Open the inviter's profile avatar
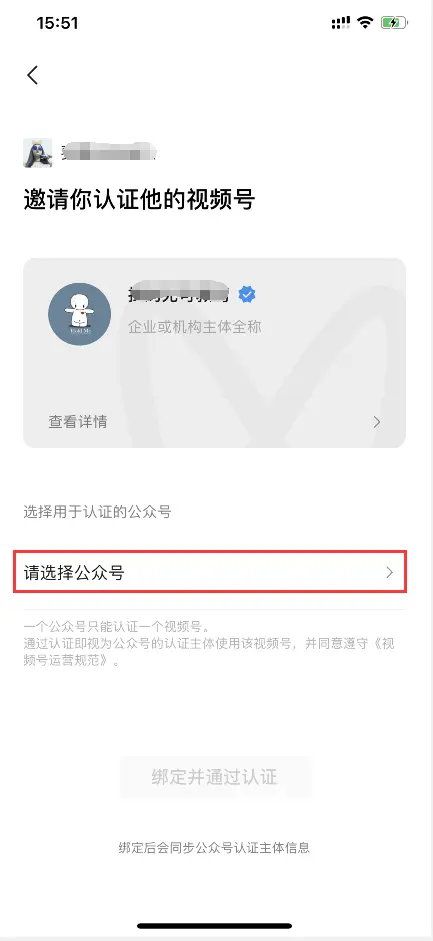Image resolution: width=433 pixels, height=941 pixels. (37, 153)
